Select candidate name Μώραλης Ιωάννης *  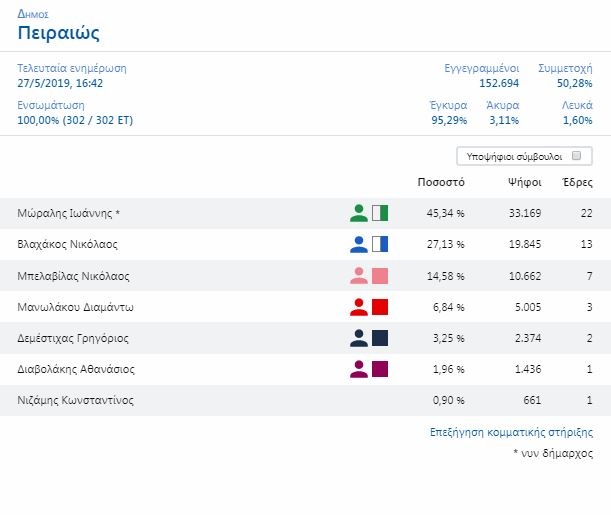point(69,213)
